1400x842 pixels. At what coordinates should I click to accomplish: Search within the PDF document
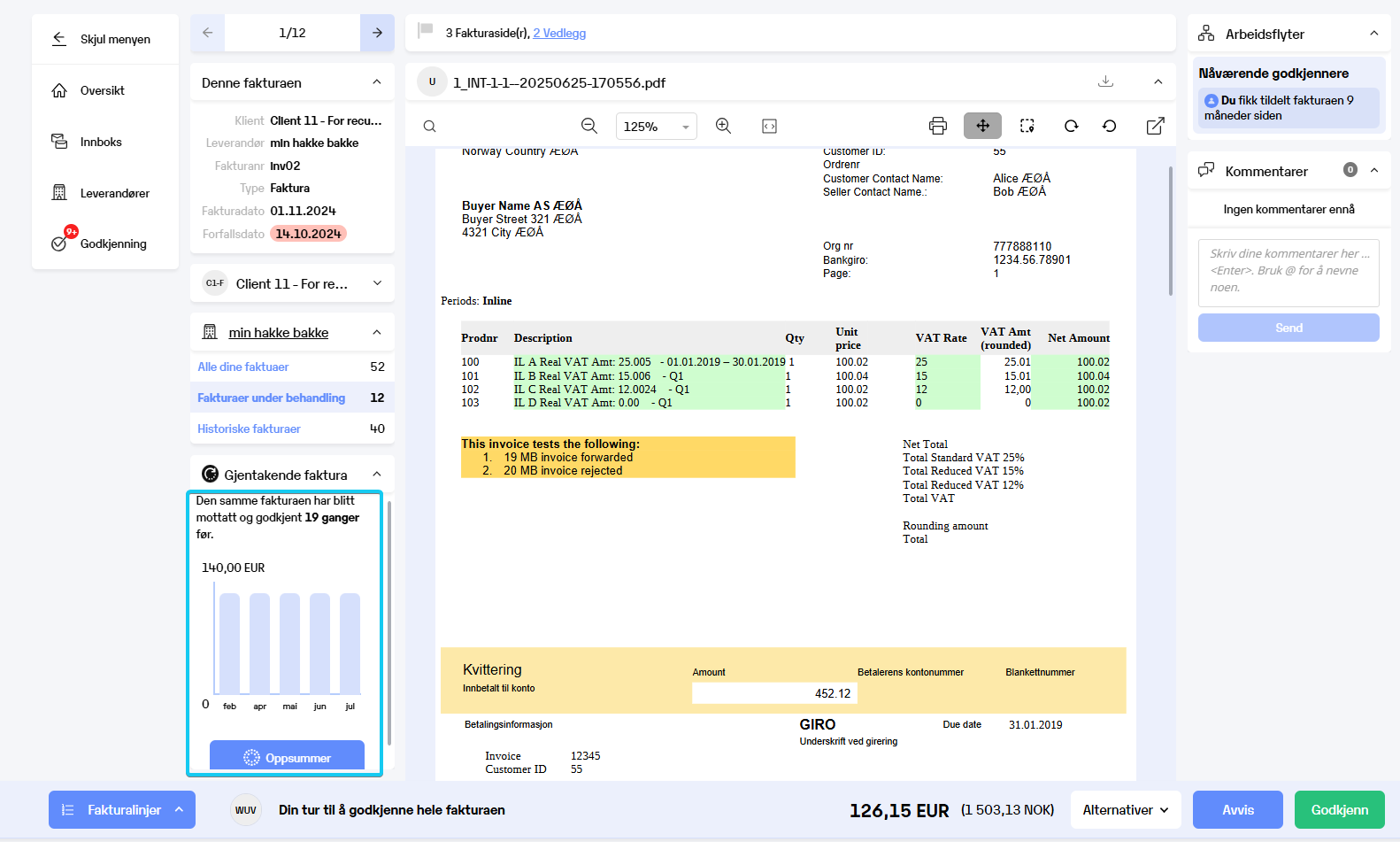[x=429, y=127]
